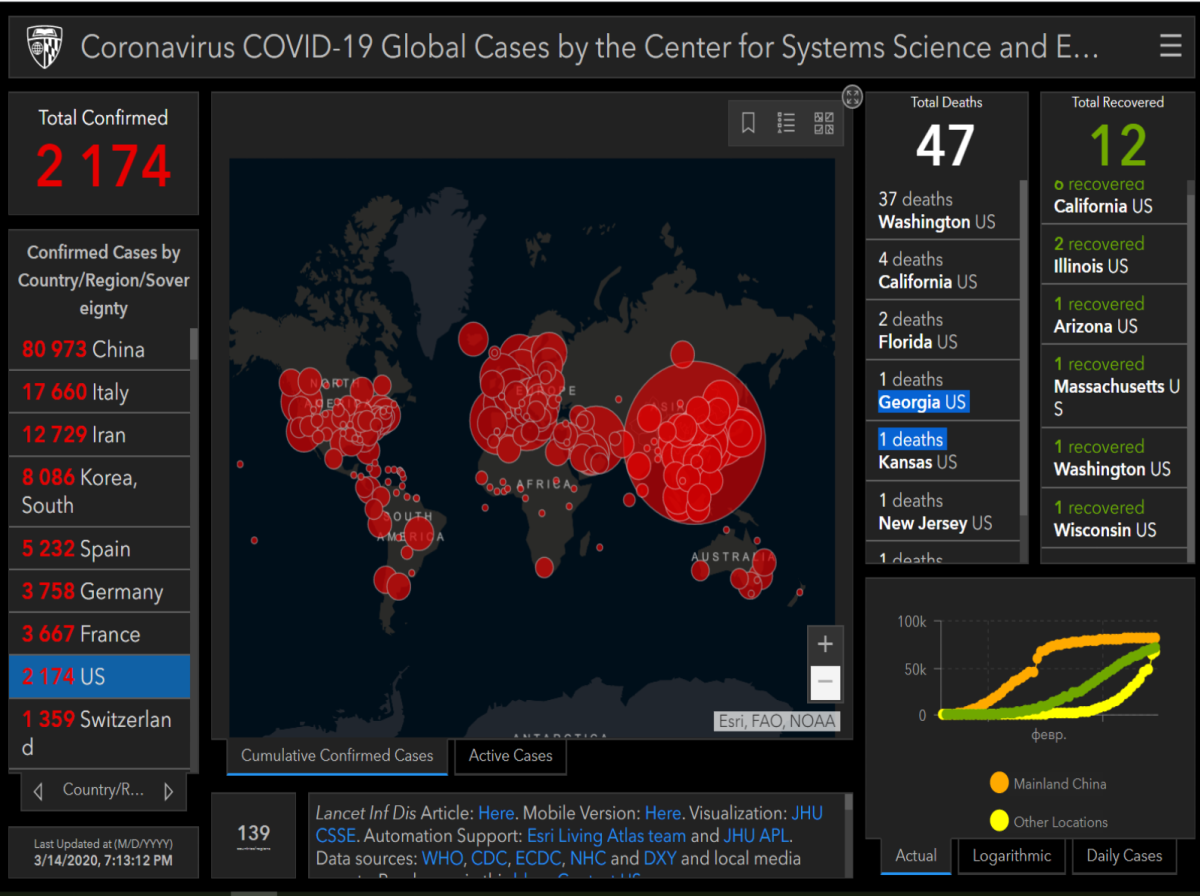
Task: Click the bookmark icon on the map
Action: coord(748,123)
